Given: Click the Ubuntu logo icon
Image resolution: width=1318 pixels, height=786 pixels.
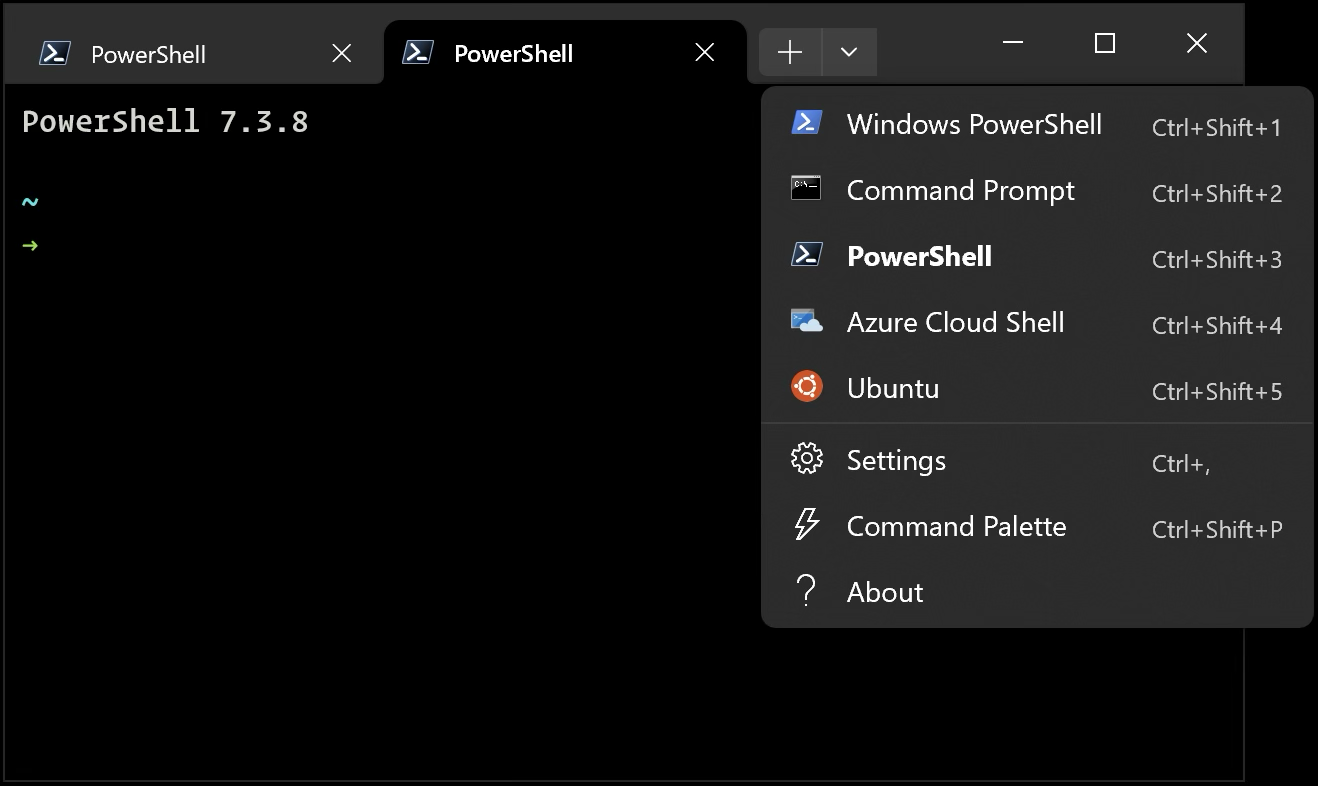Looking at the screenshot, I should [x=806, y=387].
